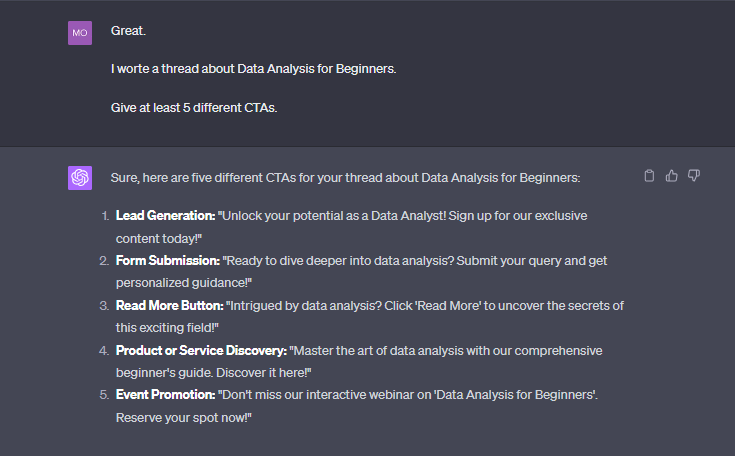The width and height of the screenshot is (735, 456).
Task: Give the response a thumbs up
Action: (671, 176)
